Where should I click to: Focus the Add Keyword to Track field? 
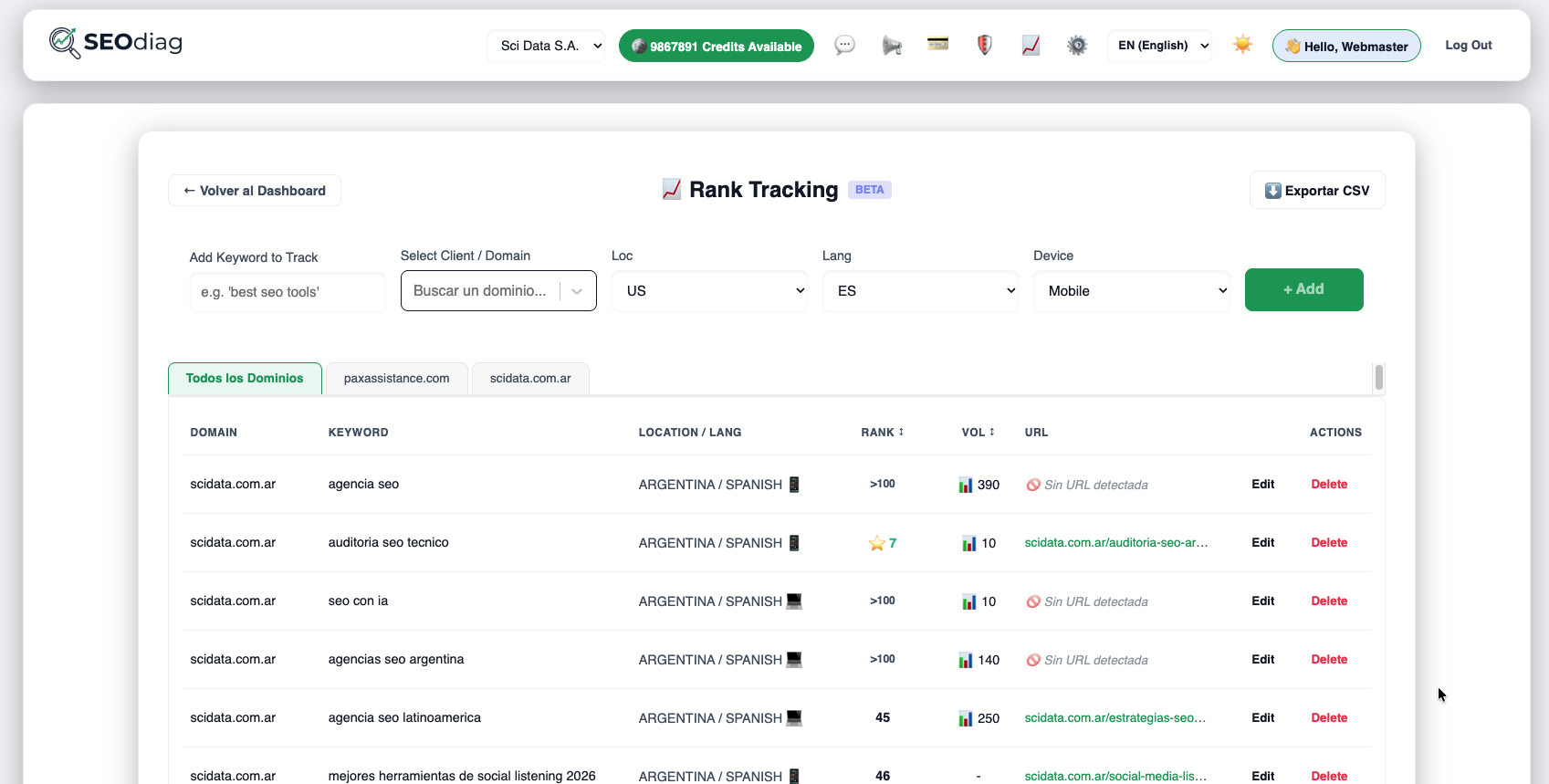288,292
